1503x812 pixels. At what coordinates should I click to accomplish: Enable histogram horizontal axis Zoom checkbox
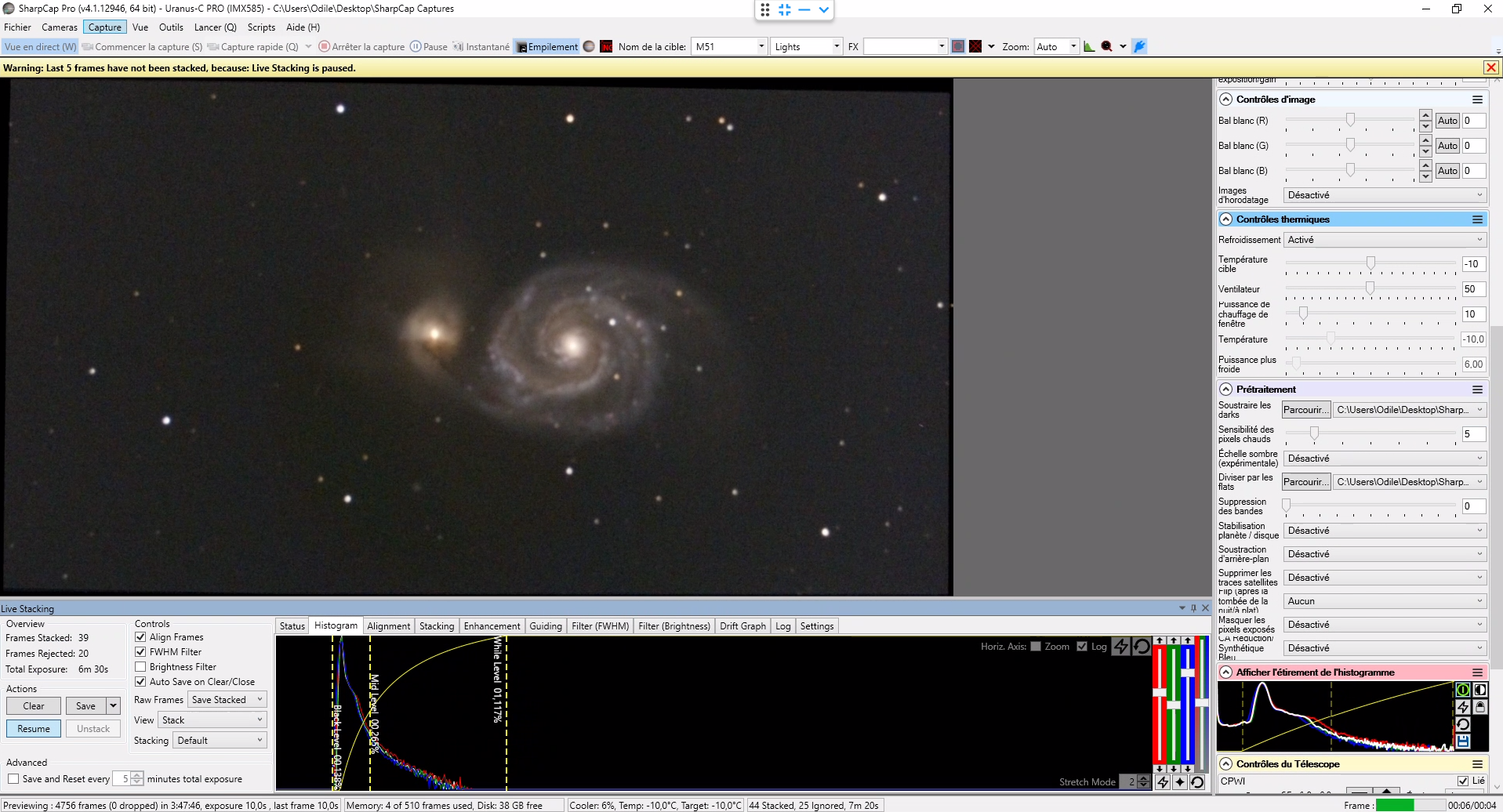(1036, 647)
